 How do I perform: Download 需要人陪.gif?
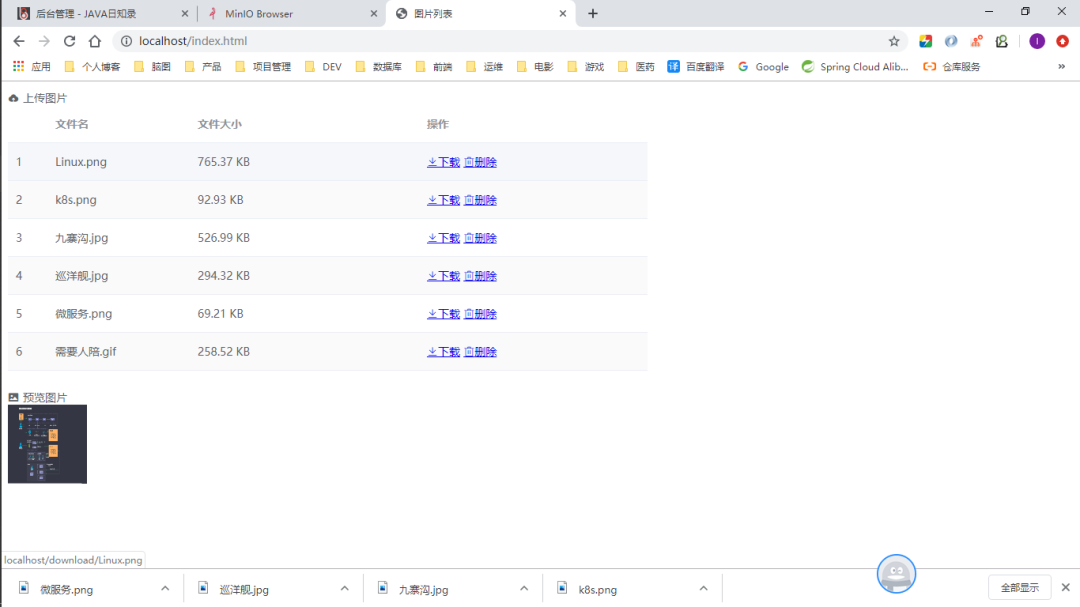point(444,351)
